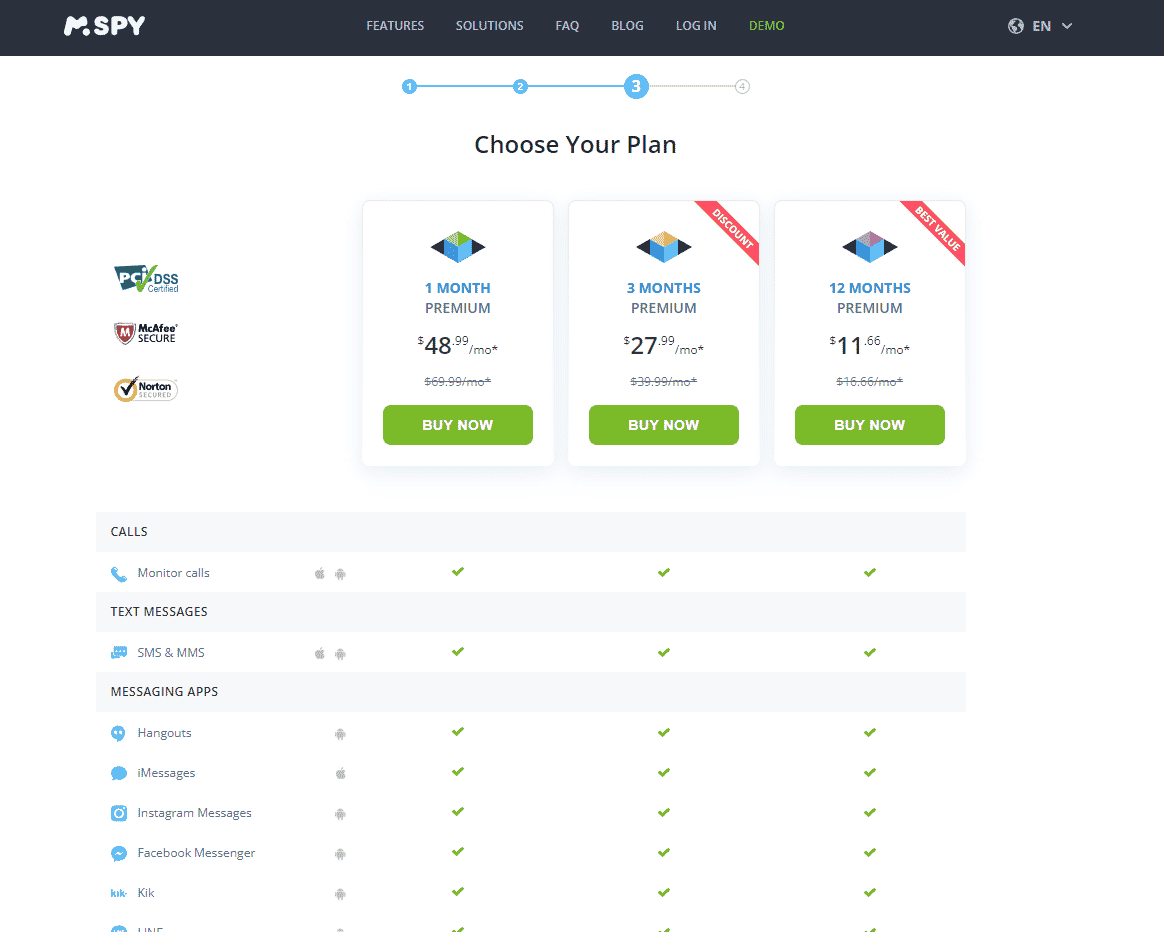Click the $48.99/mo price
The width and height of the screenshot is (1164, 932).
[x=458, y=345]
